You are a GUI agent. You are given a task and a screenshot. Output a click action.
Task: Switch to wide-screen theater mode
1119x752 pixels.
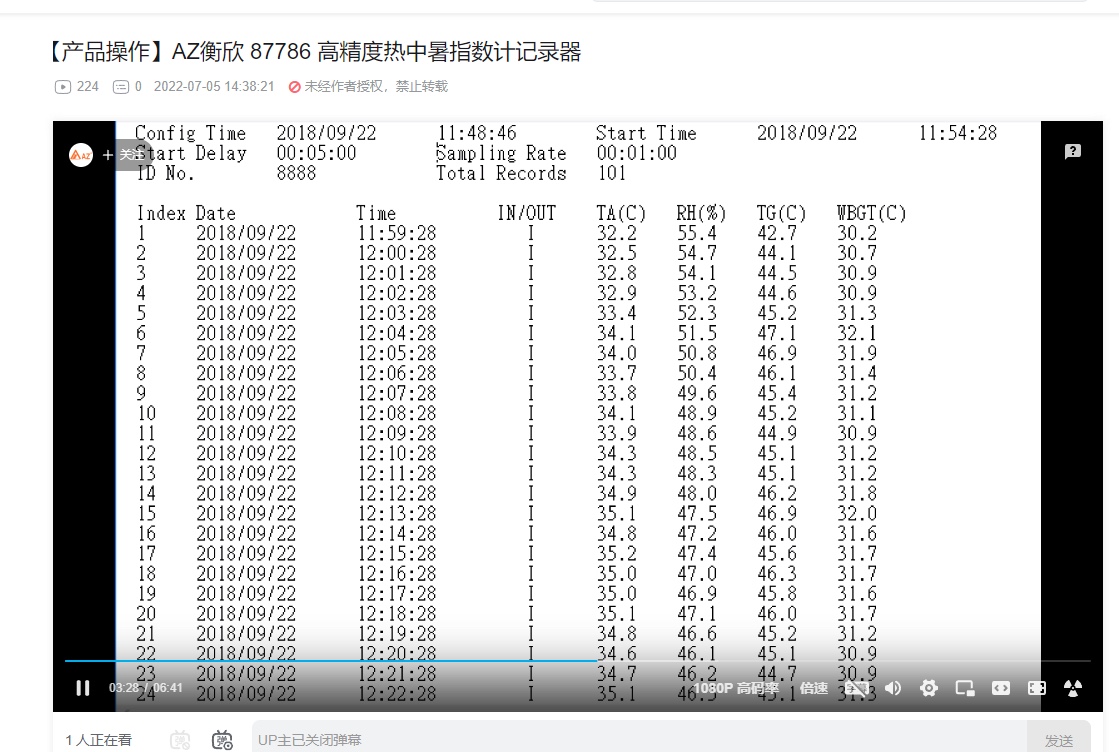[x=1001, y=688]
